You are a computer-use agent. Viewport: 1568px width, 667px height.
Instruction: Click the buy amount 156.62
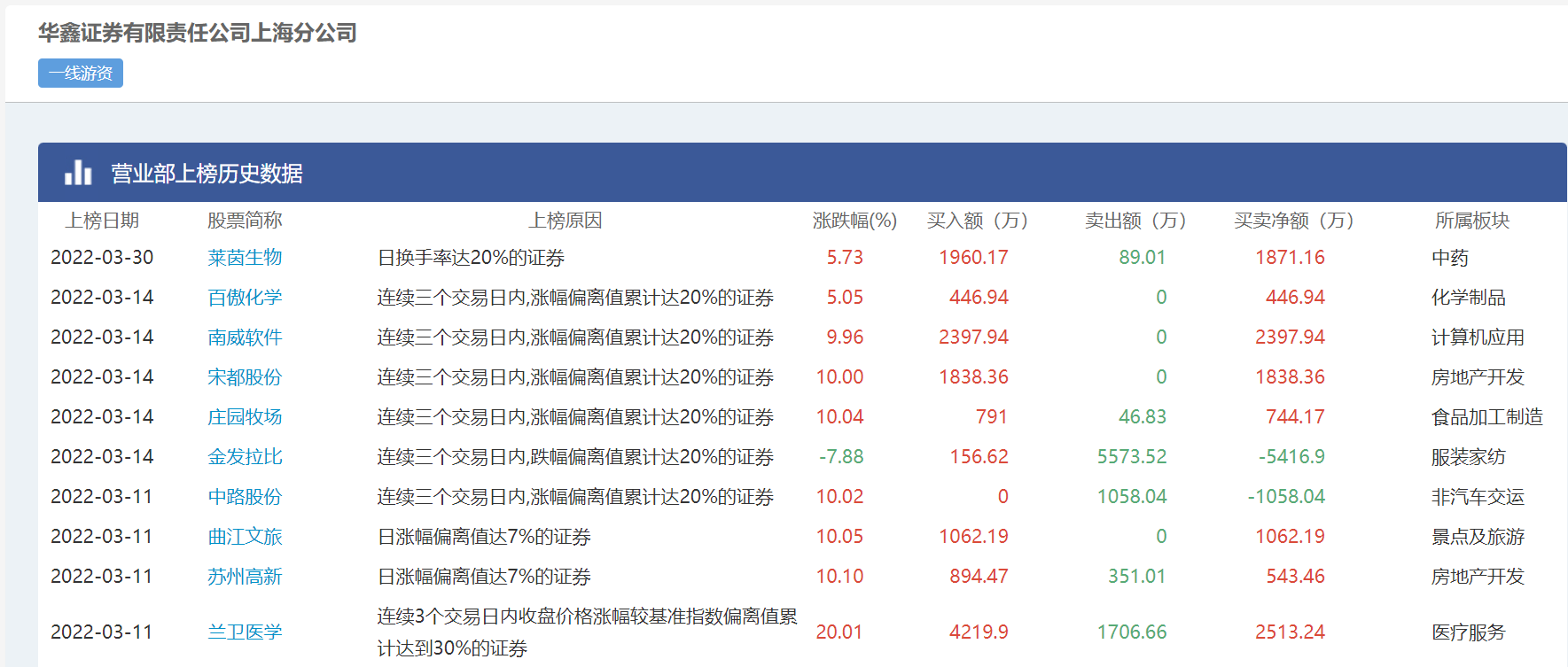pos(979,457)
